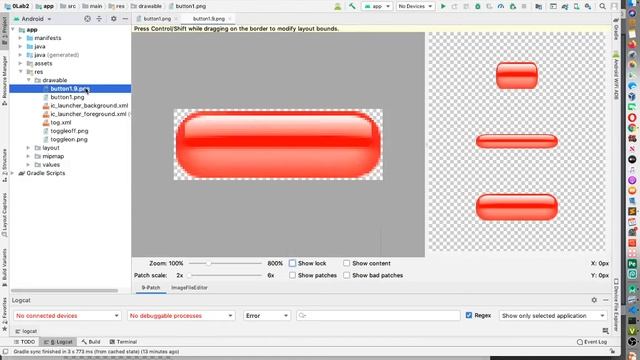Expand the layout folder
The width and height of the screenshot is (640, 360).
pyautogui.click(x=29, y=148)
